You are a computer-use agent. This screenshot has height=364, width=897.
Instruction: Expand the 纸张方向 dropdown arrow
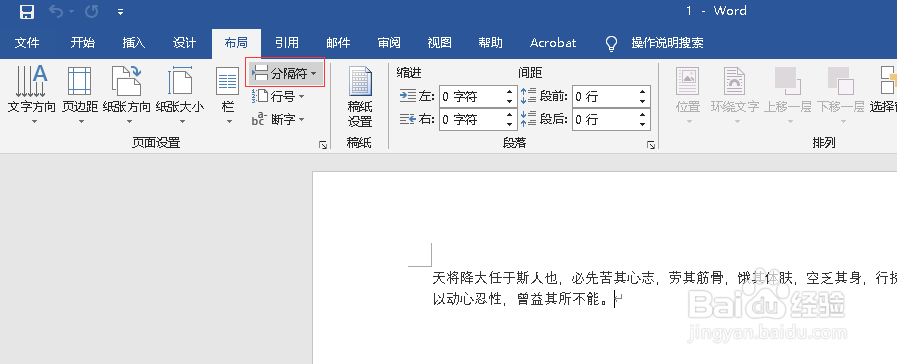click(x=129, y=121)
